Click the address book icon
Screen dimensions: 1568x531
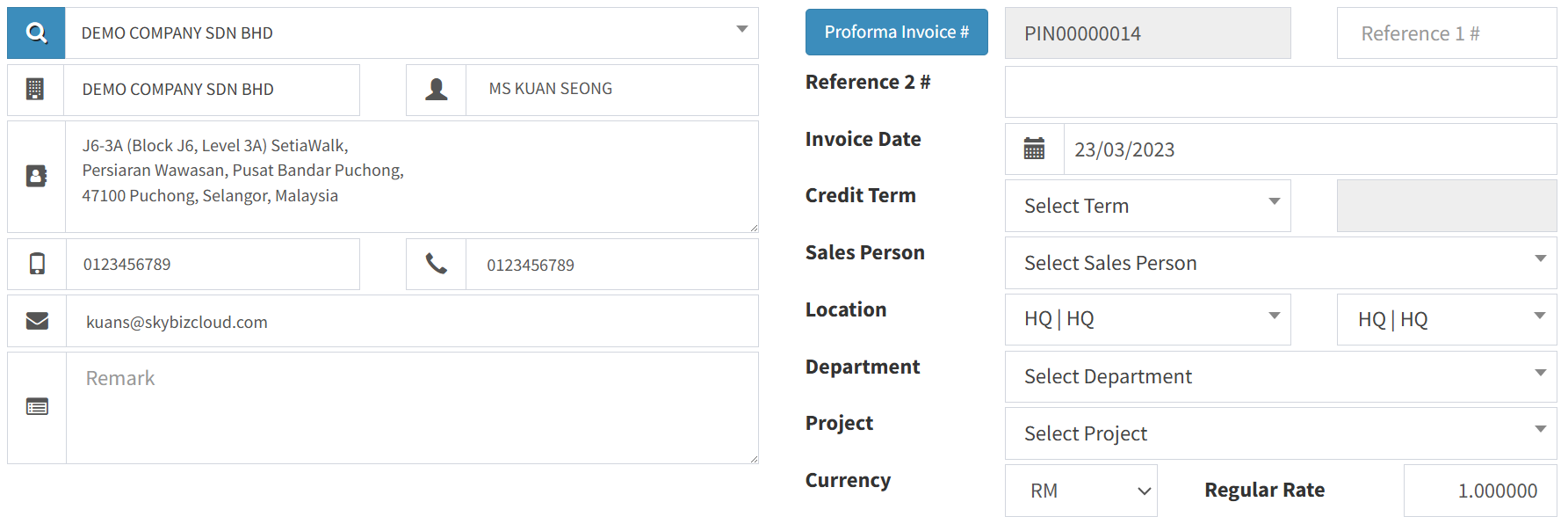coord(36,177)
